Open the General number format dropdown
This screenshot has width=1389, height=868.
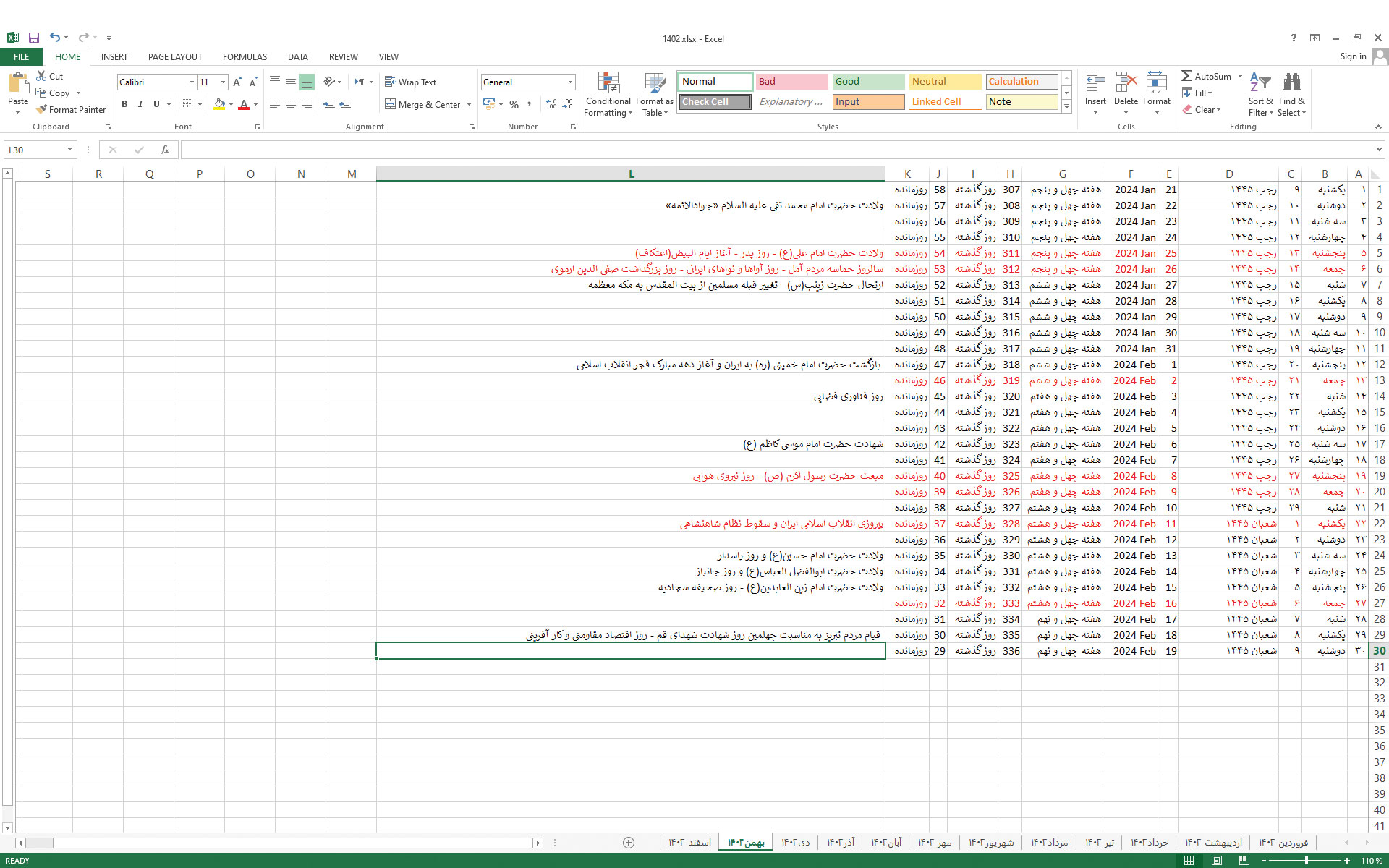click(x=570, y=82)
